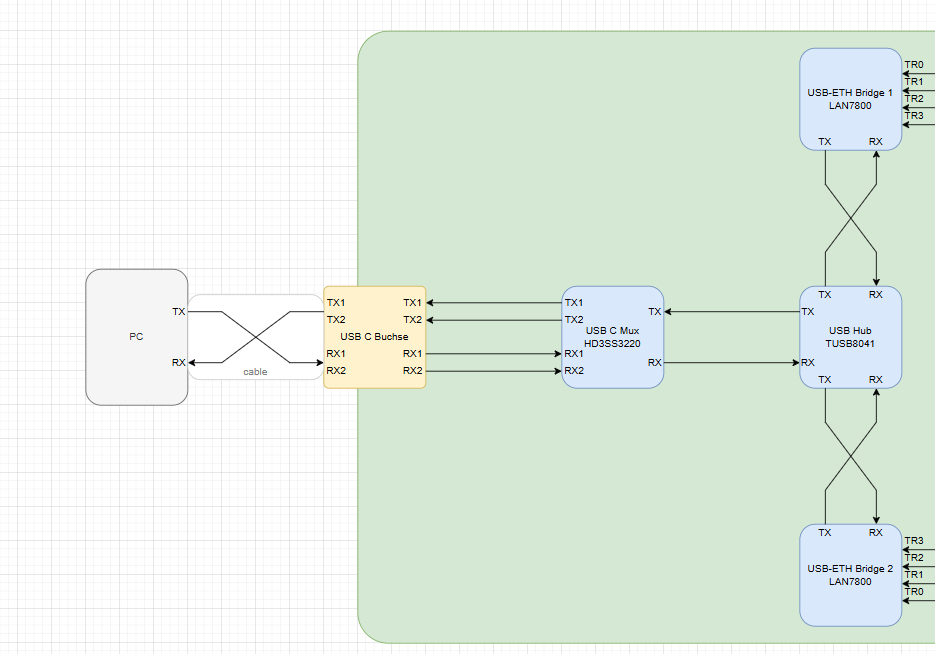
Task: Click the RX2 port label on the USB C Mux
Action: tap(575, 369)
